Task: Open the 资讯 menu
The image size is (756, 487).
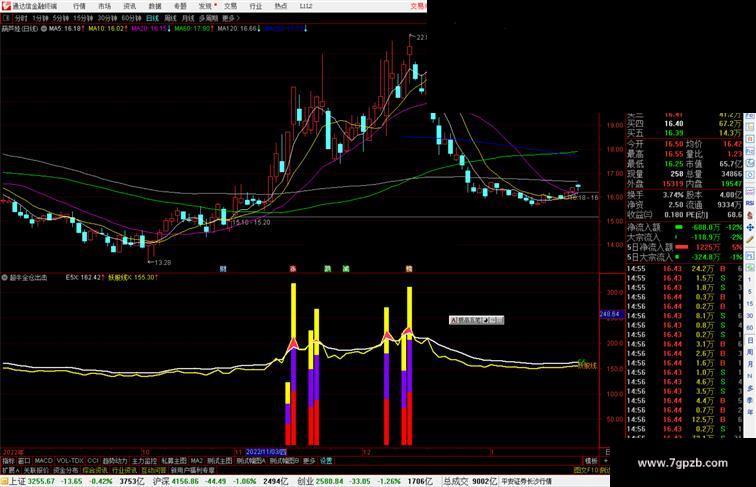Action: point(130,6)
